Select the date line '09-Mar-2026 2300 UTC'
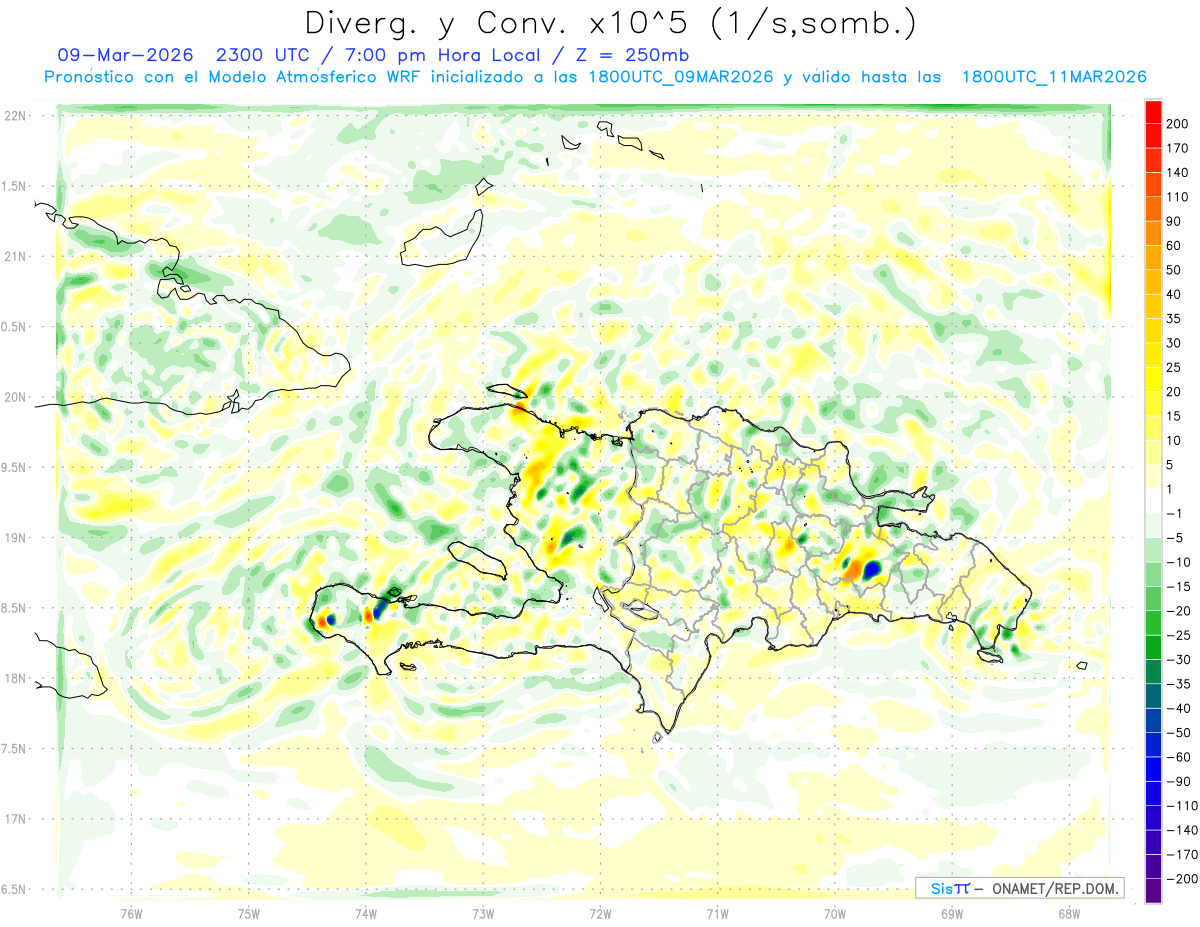Viewport: 1200px width, 927px height. click(x=184, y=54)
